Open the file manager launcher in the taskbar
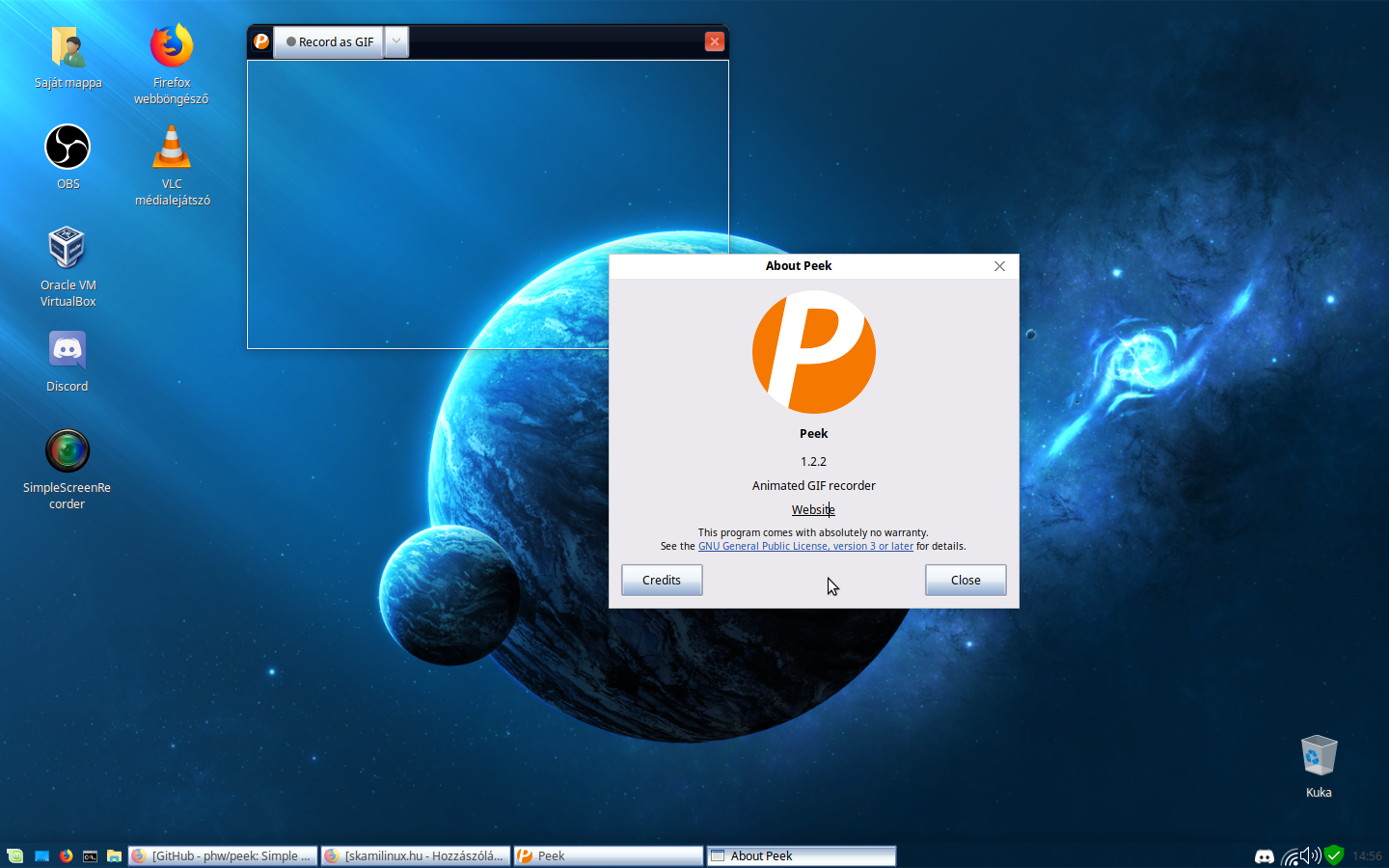This screenshot has height=868, width=1389. tap(114, 855)
